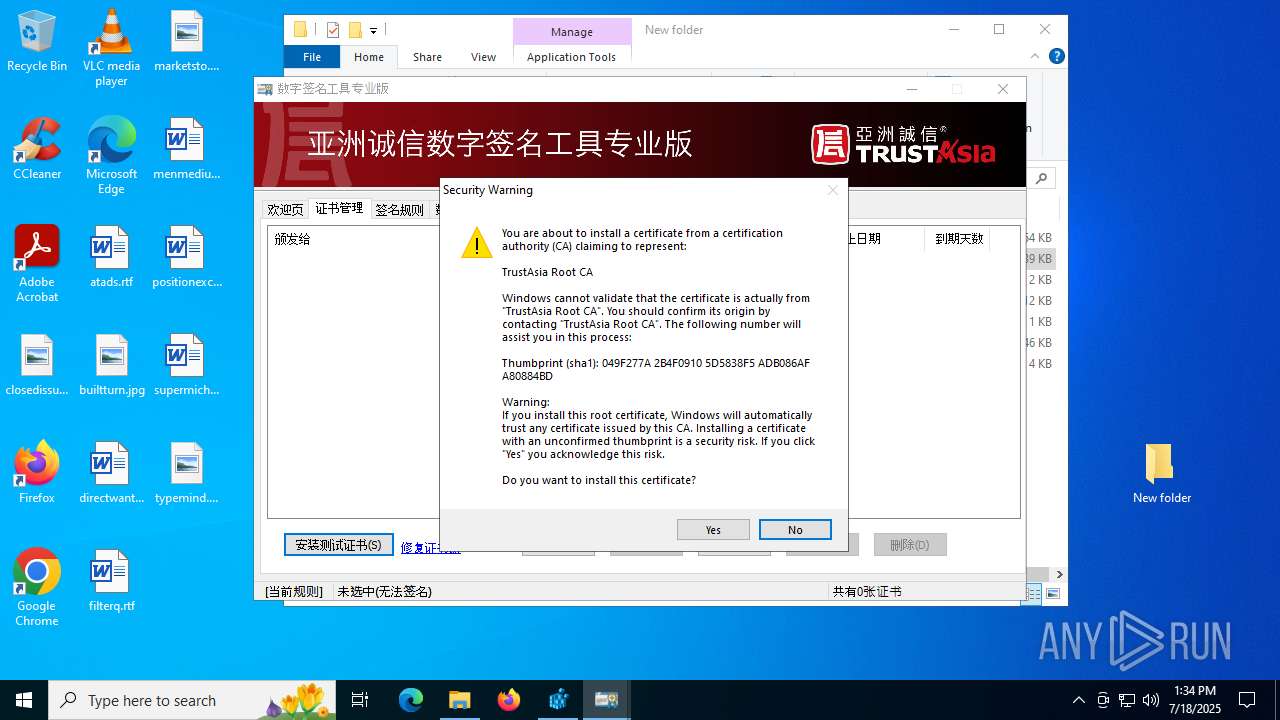Click the disabled 删除(D) button
This screenshot has height=720, width=1280.
(x=910, y=545)
